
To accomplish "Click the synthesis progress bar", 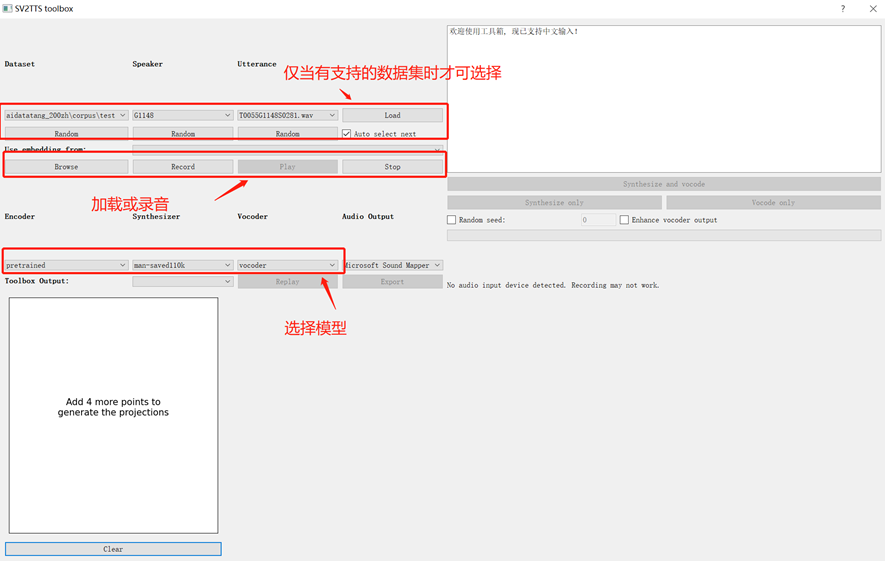I will [664, 235].
